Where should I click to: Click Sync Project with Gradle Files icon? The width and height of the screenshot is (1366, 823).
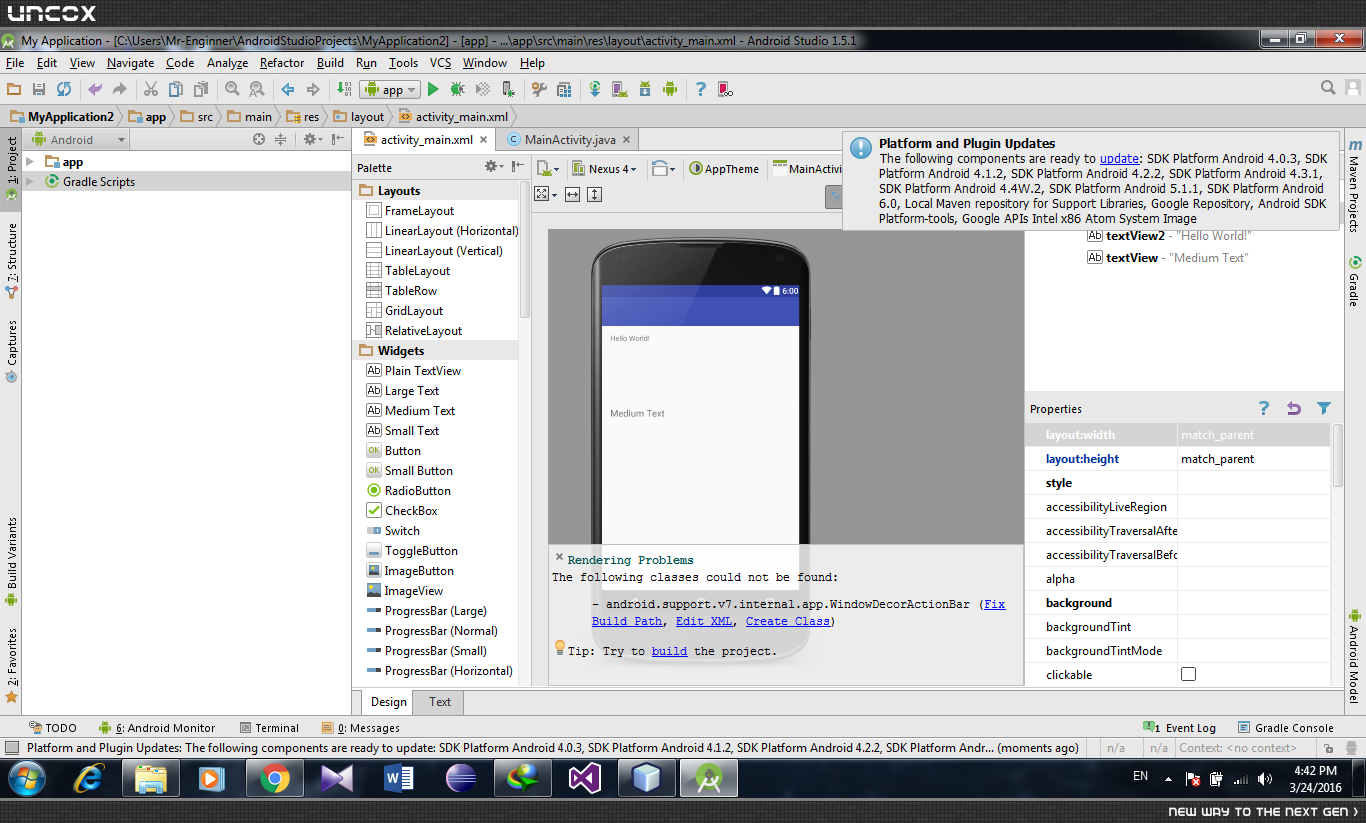click(x=595, y=89)
